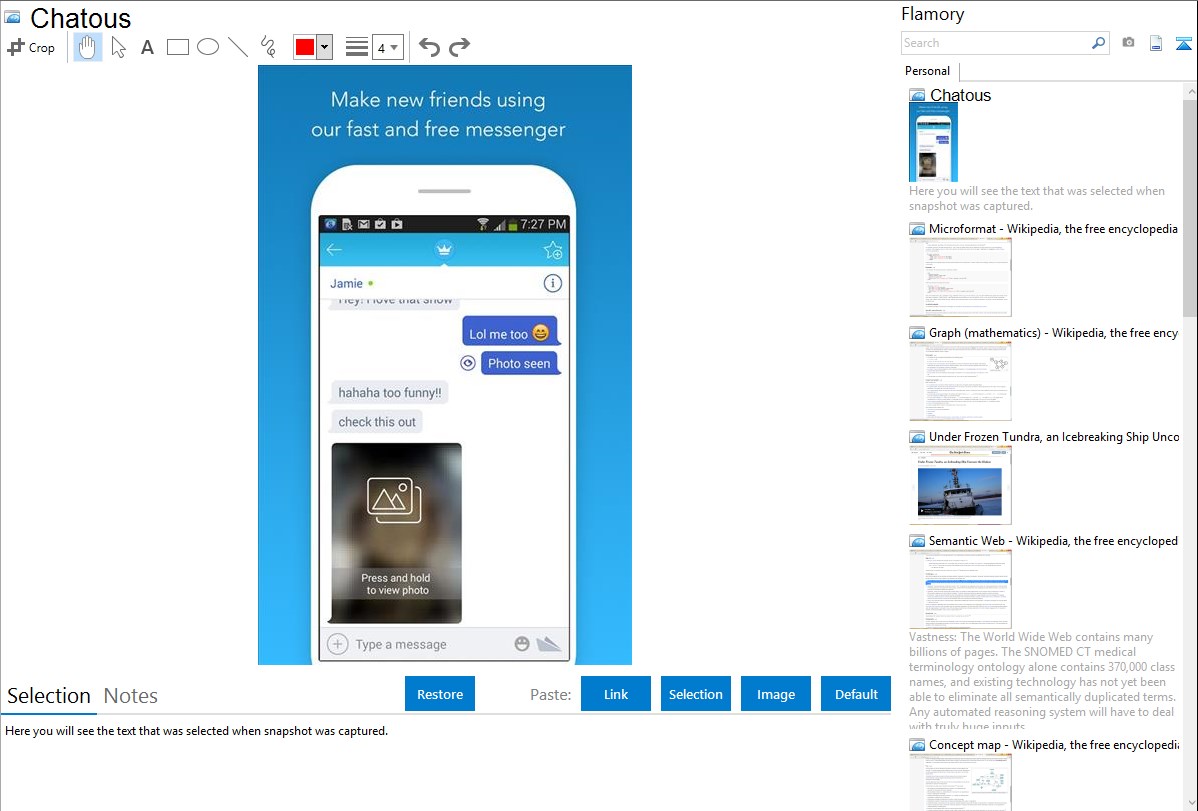Click the document page icon in Flamory
Viewport: 1198px width, 811px height.
(x=1156, y=43)
